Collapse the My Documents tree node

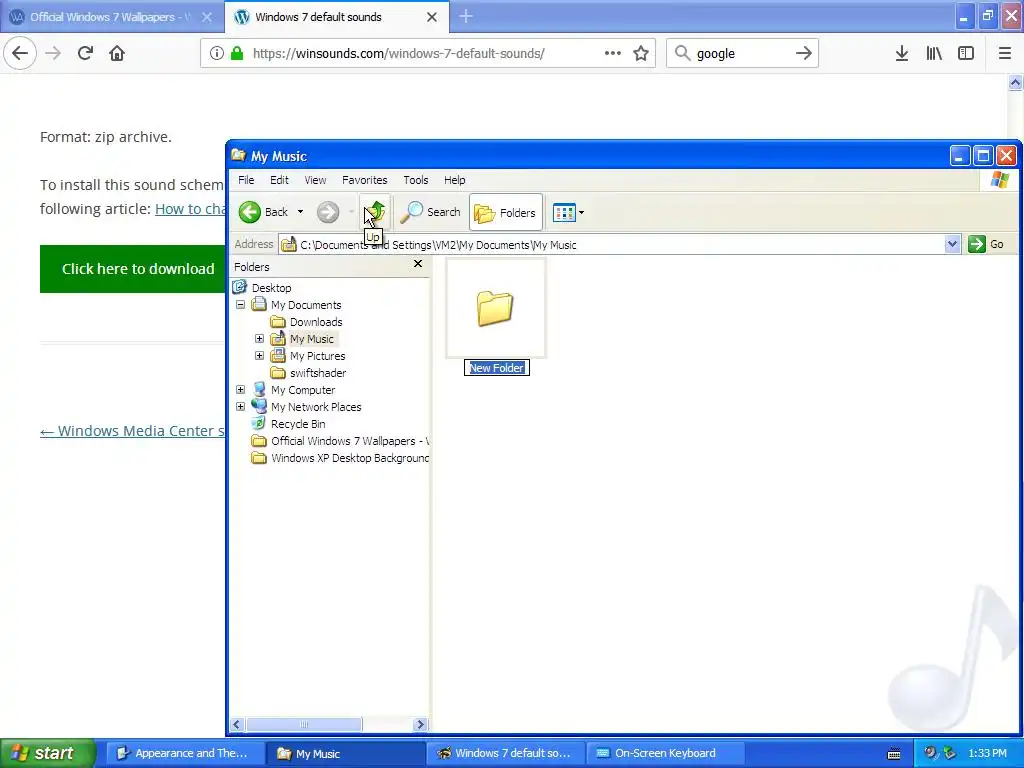point(240,304)
